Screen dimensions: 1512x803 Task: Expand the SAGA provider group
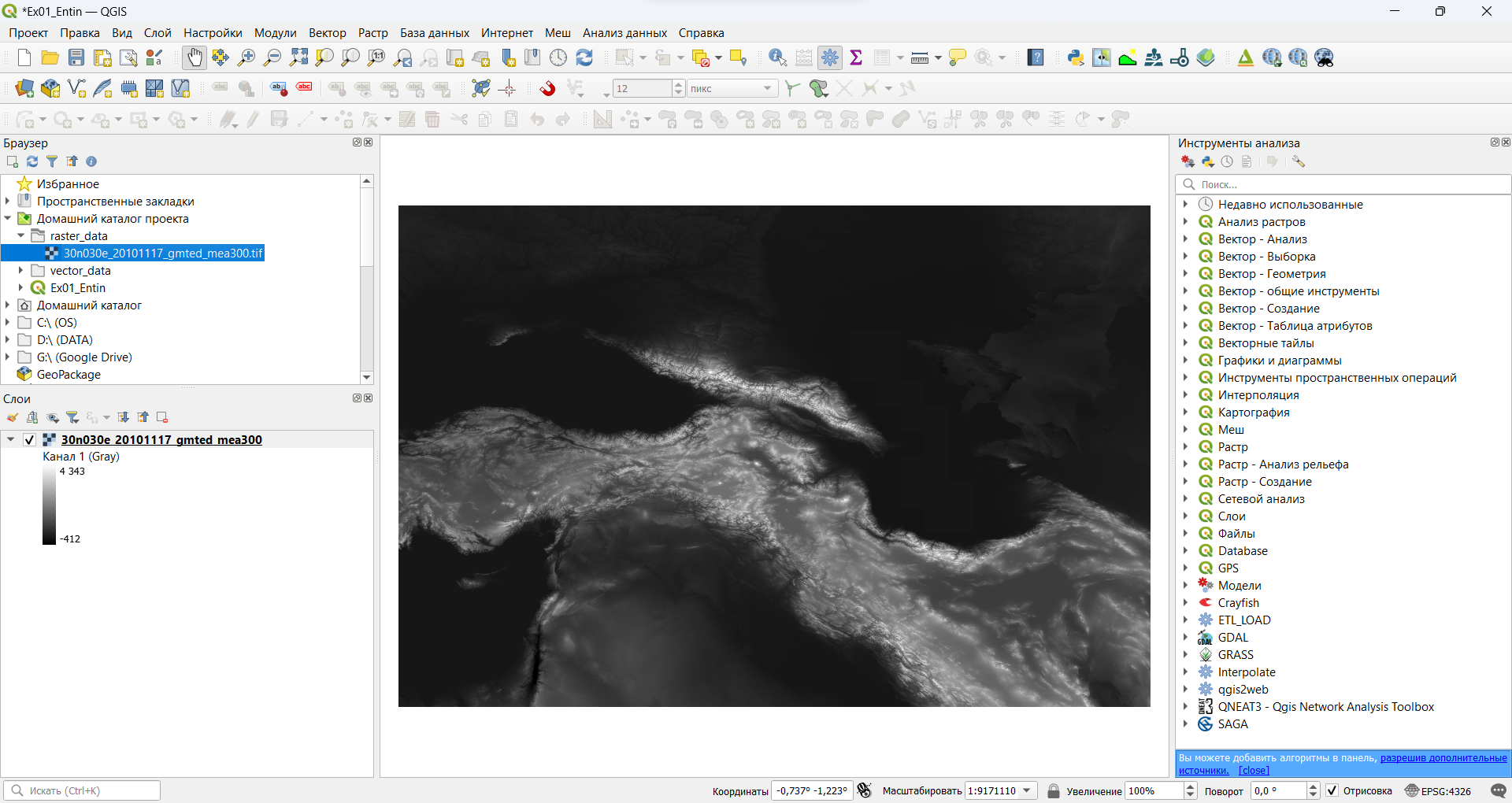1184,723
